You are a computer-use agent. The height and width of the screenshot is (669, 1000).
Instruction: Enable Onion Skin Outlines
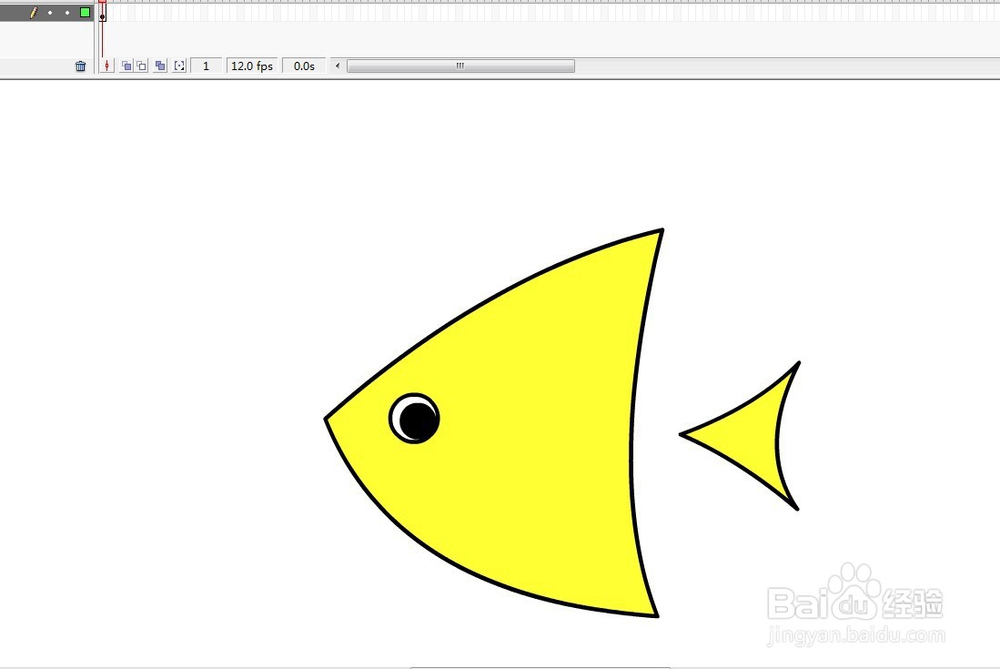[142, 66]
